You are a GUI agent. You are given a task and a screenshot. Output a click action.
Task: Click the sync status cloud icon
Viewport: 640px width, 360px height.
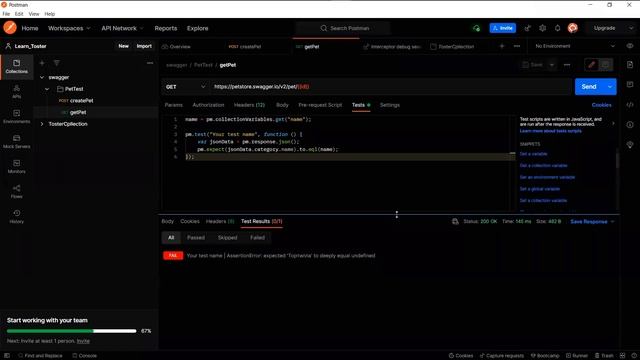(x=476, y=28)
